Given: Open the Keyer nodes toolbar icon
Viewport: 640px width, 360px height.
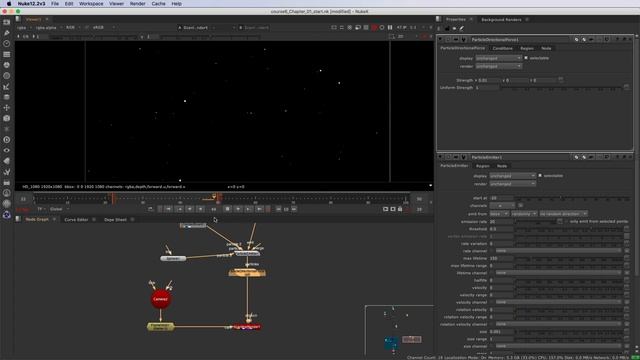Looking at the screenshot, I should click(x=7, y=87).
